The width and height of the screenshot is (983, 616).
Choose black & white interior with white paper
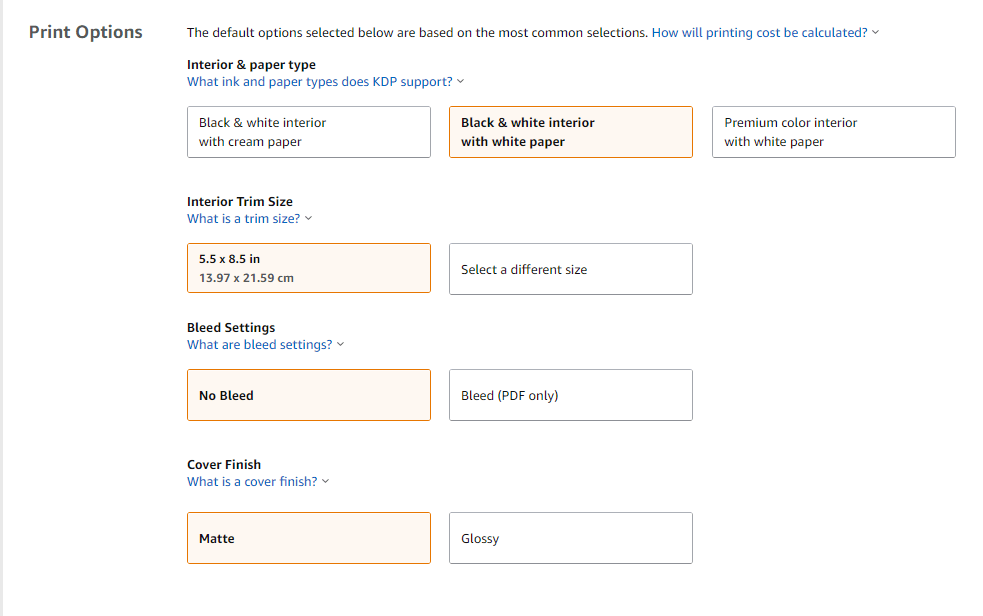coord(570,132)
